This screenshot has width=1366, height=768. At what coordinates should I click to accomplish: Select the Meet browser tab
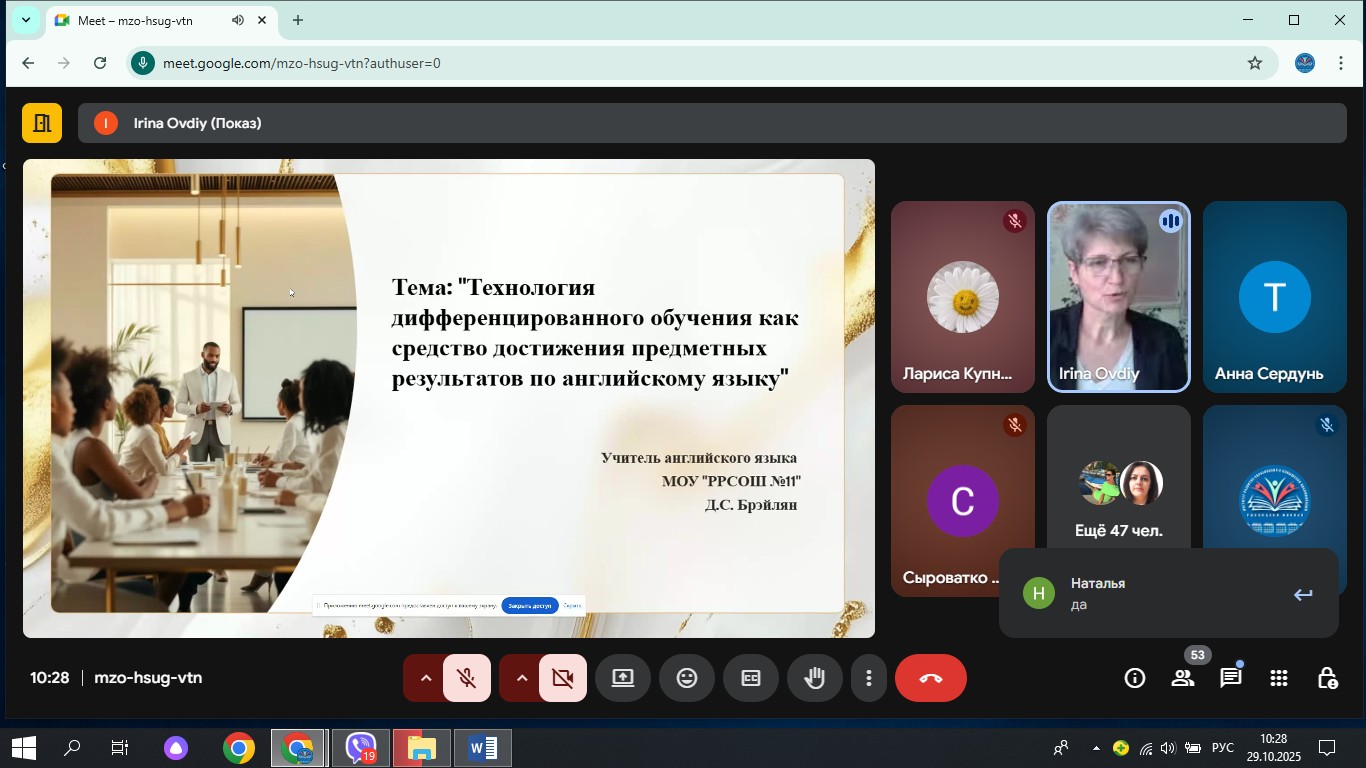coord(150,20)
